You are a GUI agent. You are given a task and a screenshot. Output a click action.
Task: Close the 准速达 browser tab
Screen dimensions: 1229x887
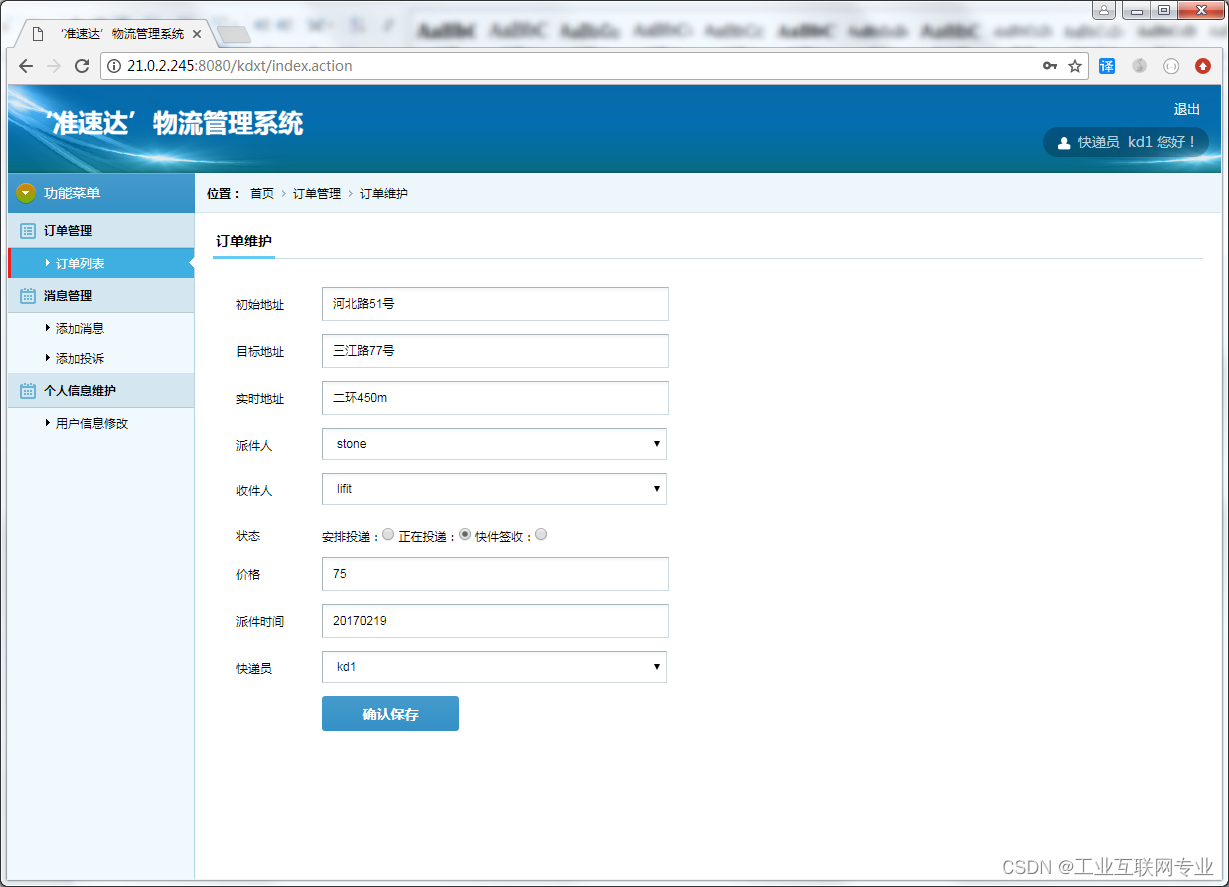(197, 34)
